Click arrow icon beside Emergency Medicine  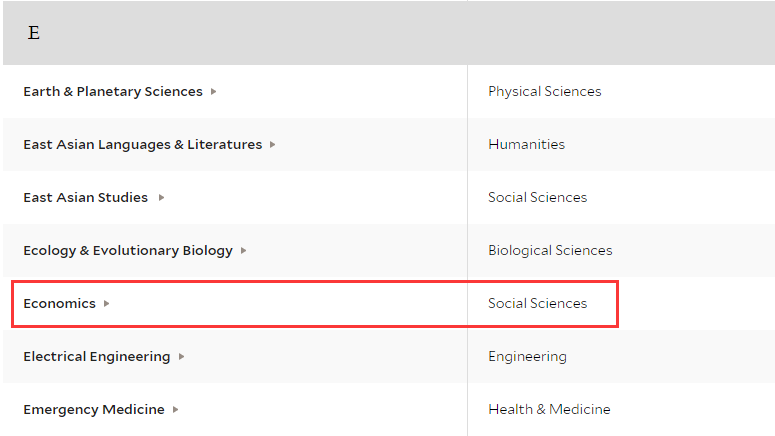175,409
